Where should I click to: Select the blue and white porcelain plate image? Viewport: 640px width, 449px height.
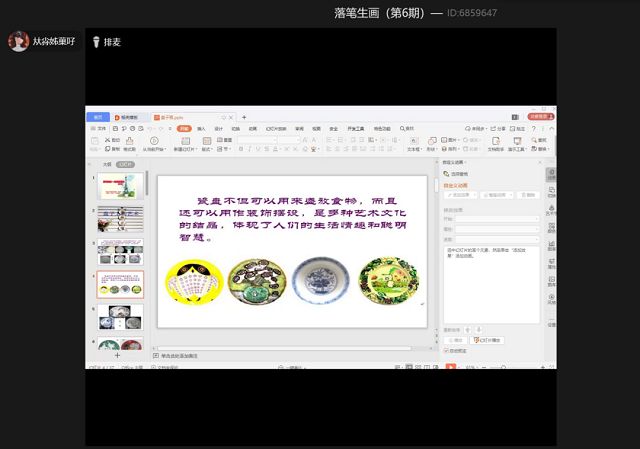coord(321,280)
